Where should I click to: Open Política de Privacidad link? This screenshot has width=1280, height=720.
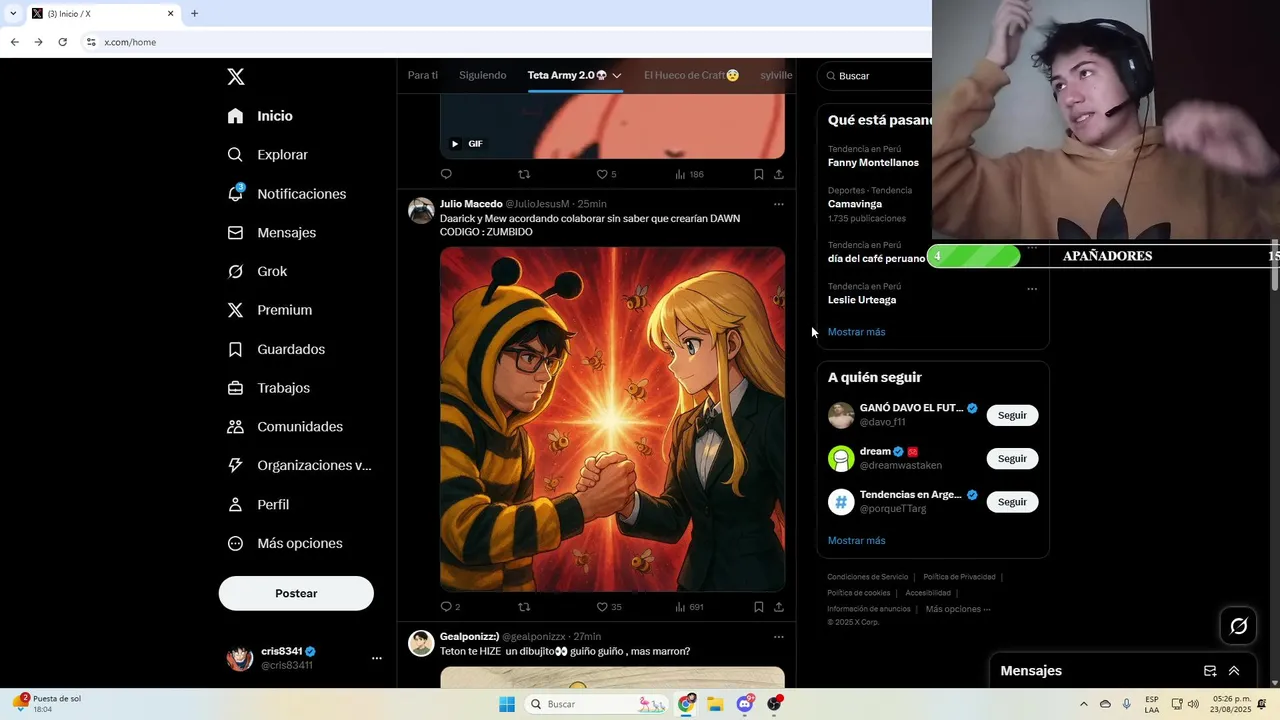click(959, 577)
